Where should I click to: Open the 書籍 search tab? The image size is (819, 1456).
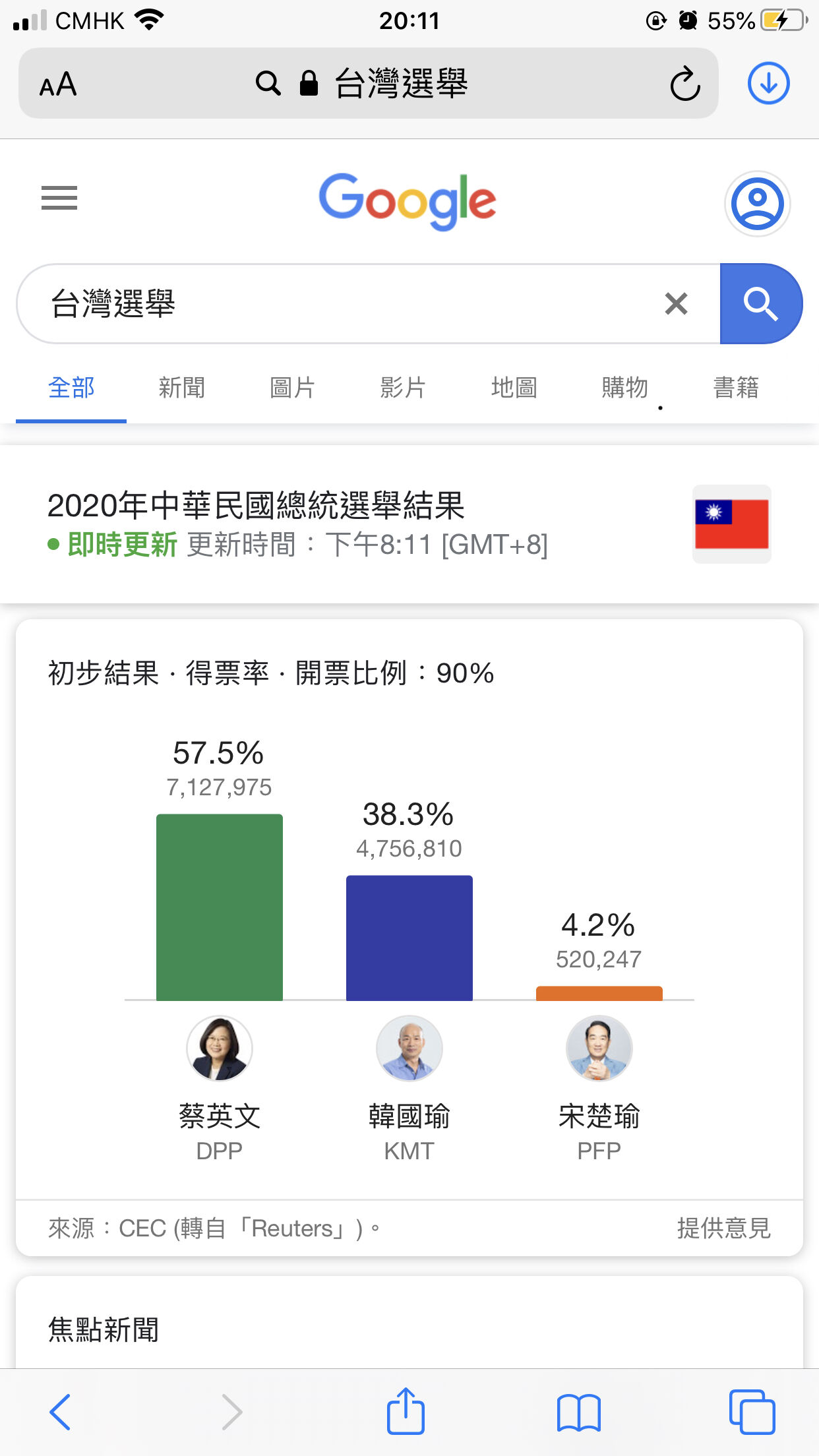point(736,388)
